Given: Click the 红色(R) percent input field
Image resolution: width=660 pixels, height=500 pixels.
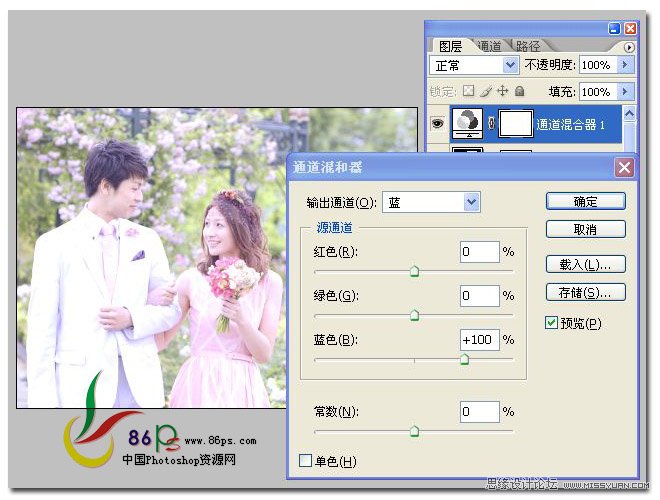Looking at the screenshot, I should click(x=479, y=252).
